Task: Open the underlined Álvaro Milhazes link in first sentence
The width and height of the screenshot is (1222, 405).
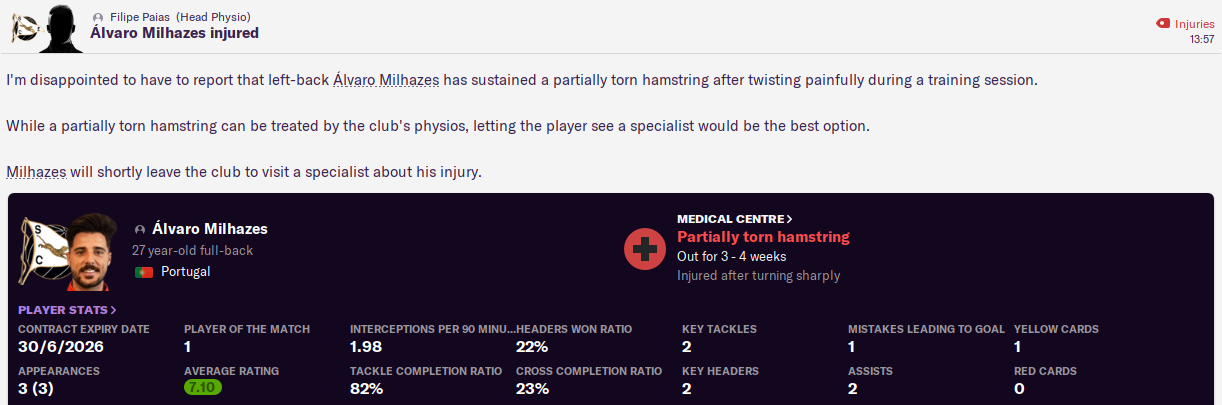Action: point(386,79)
